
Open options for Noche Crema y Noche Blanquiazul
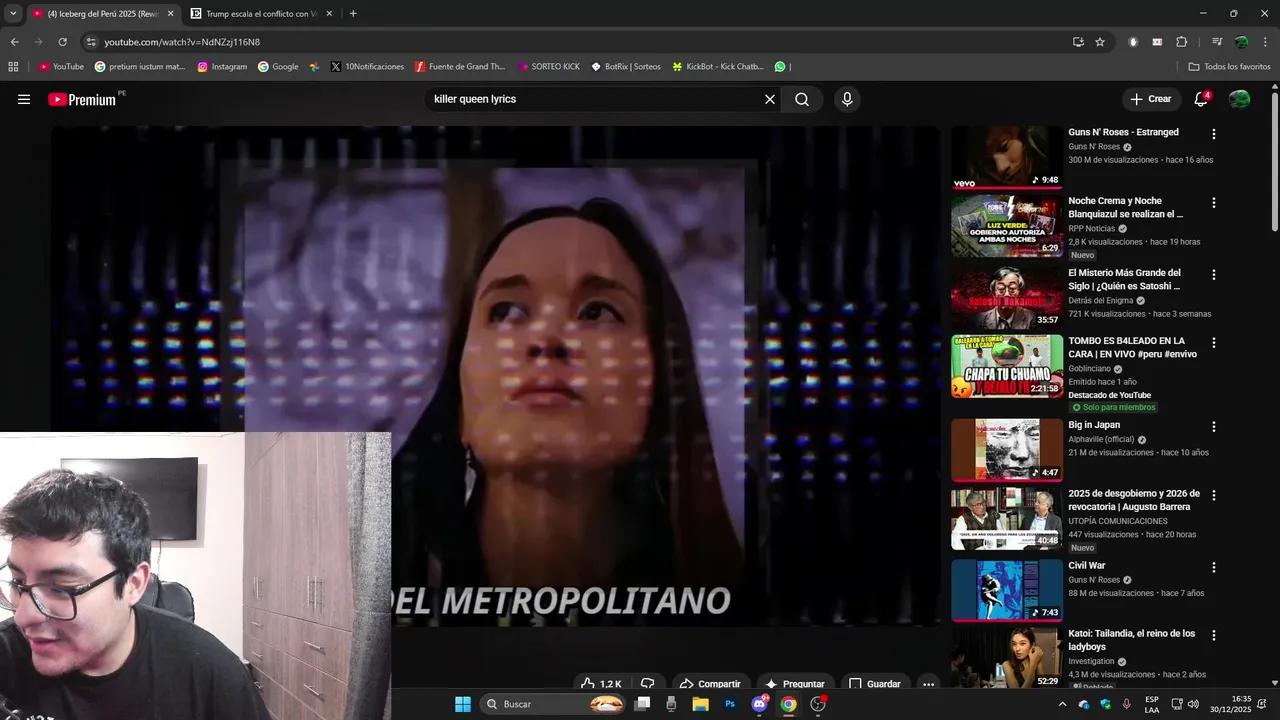pos(1214,202)
